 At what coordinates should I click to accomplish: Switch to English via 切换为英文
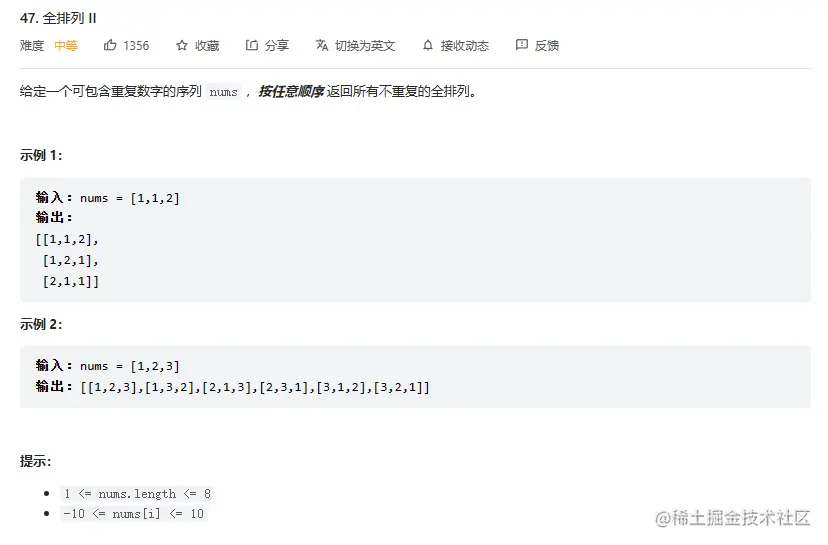pos(365,46)
